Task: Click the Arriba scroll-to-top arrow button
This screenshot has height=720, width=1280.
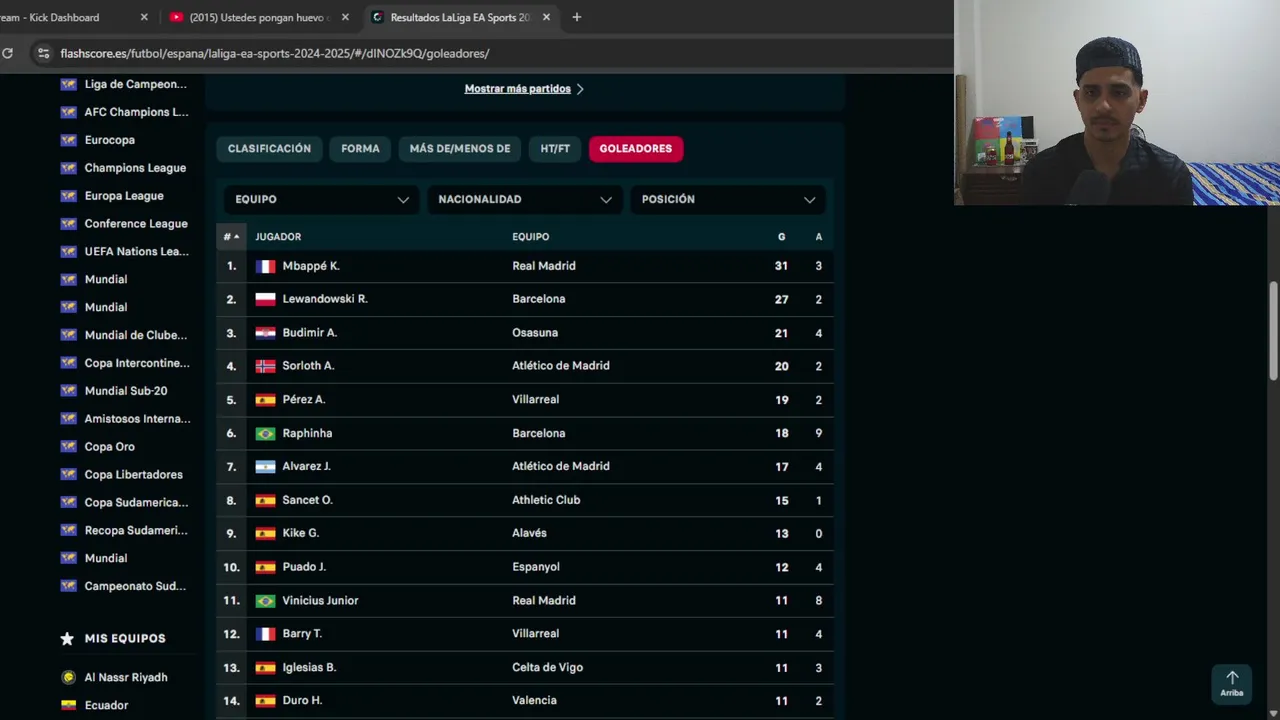Action: point(1232,684)
